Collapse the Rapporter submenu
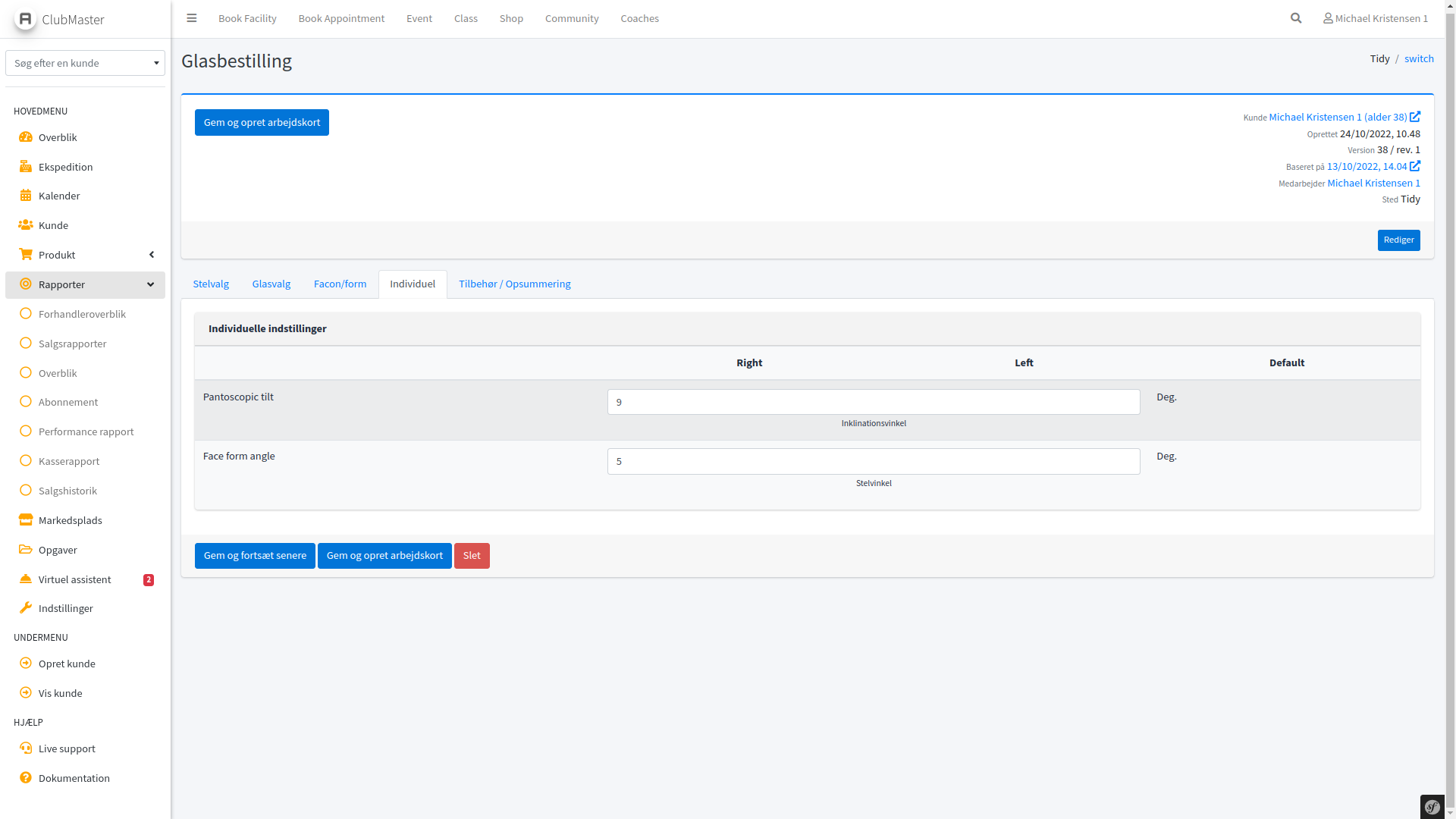 click(150, 284)
